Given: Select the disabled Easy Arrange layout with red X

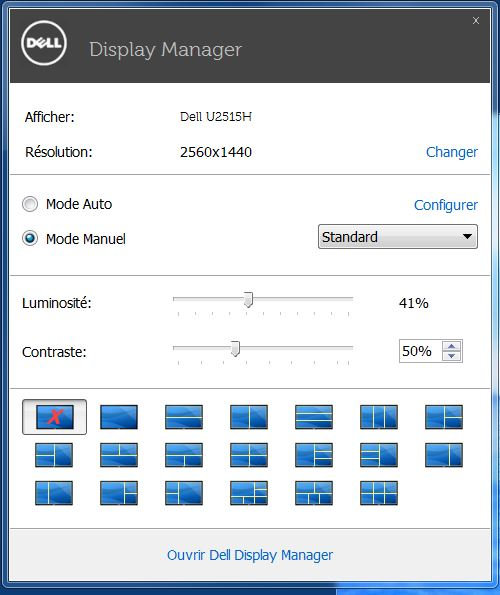Looking at the screenshot, I should [x=54, y=417].
